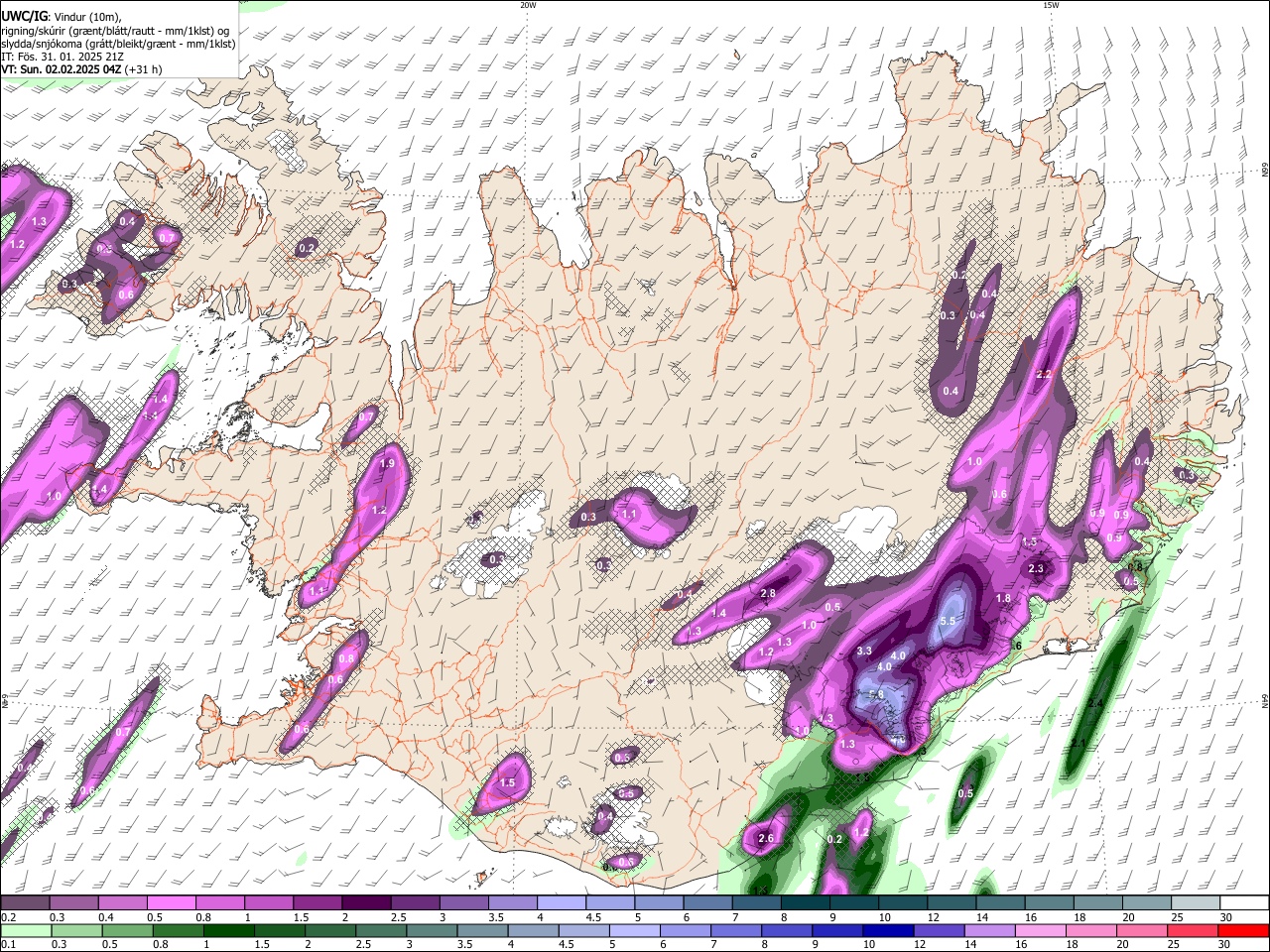
Task: Click the 2.8 snowfall value on map
Action: pyautogui.click(x=767, y=593)
